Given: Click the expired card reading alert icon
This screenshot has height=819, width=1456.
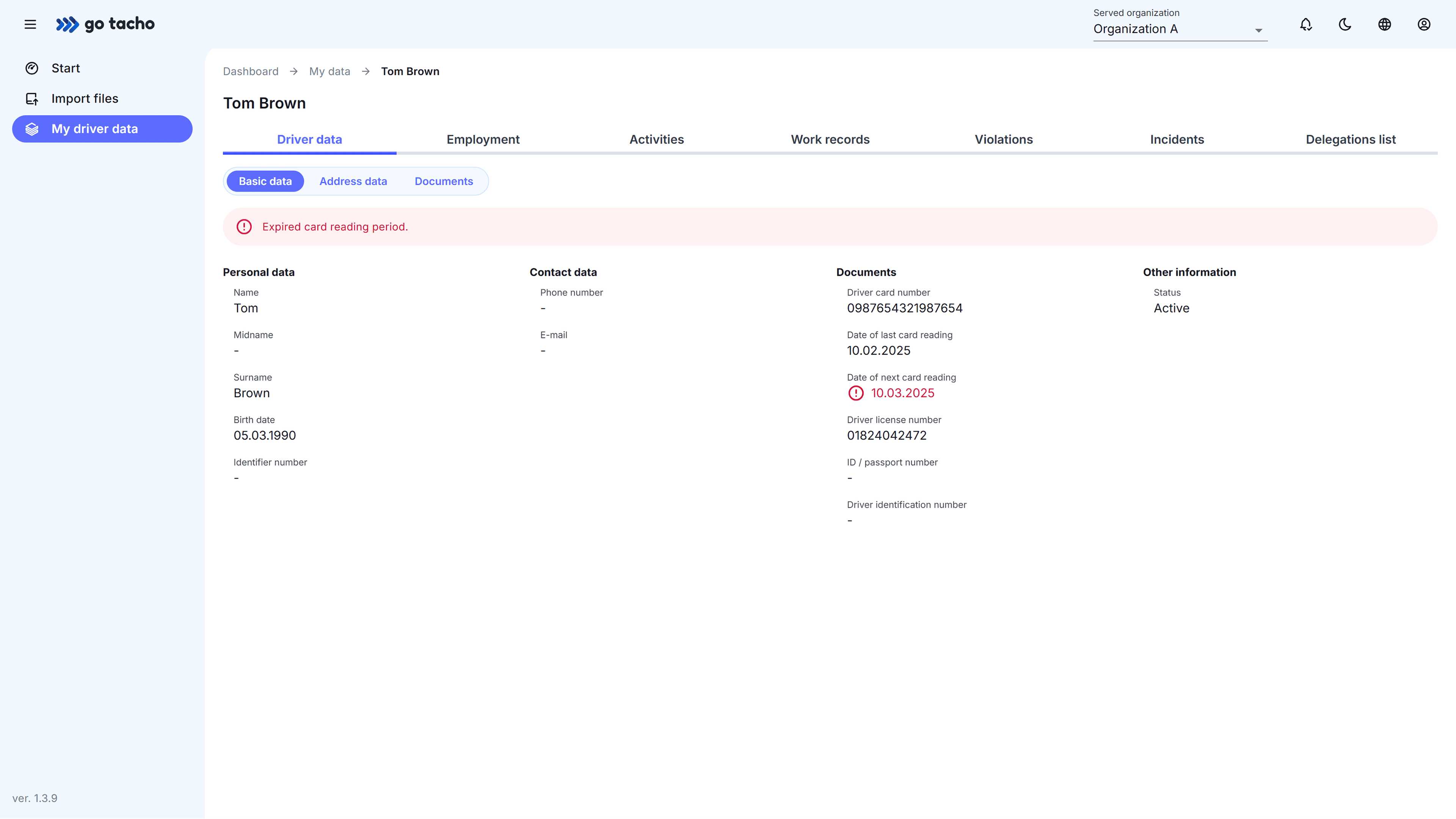Looking at the screenshot, I should [243, 227].
